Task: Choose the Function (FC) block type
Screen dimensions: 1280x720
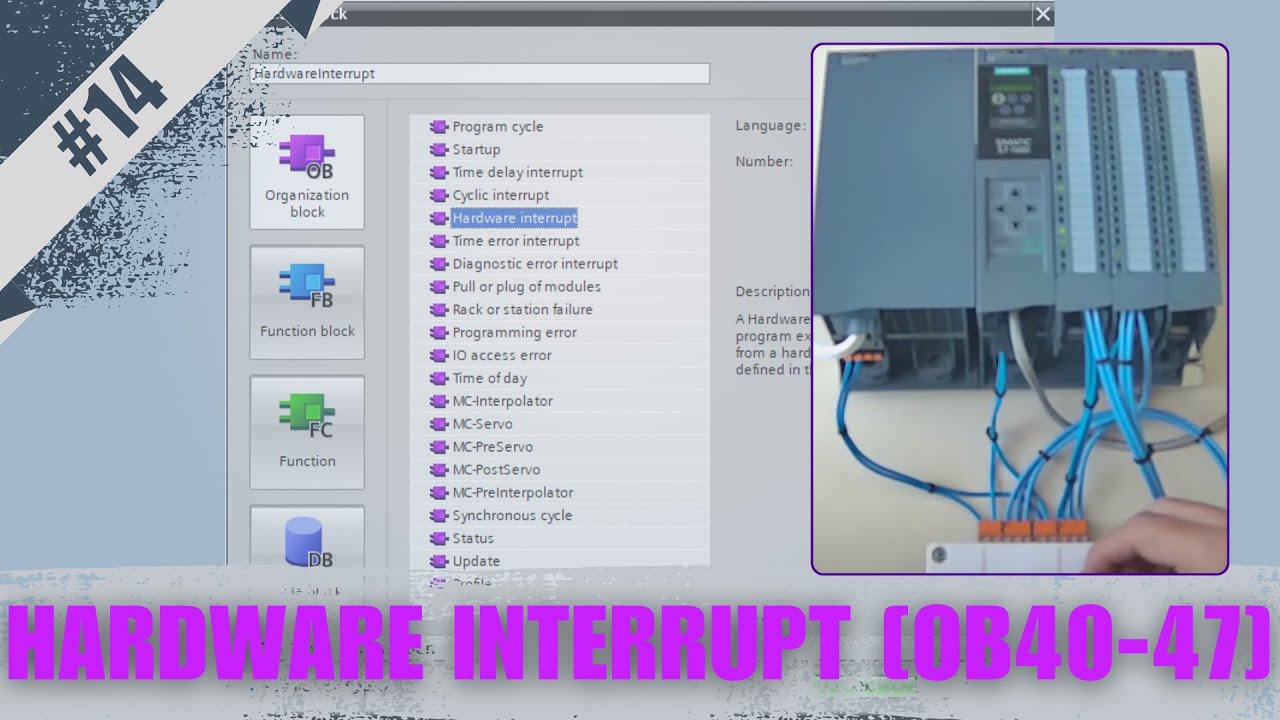Action: [307, 432]
